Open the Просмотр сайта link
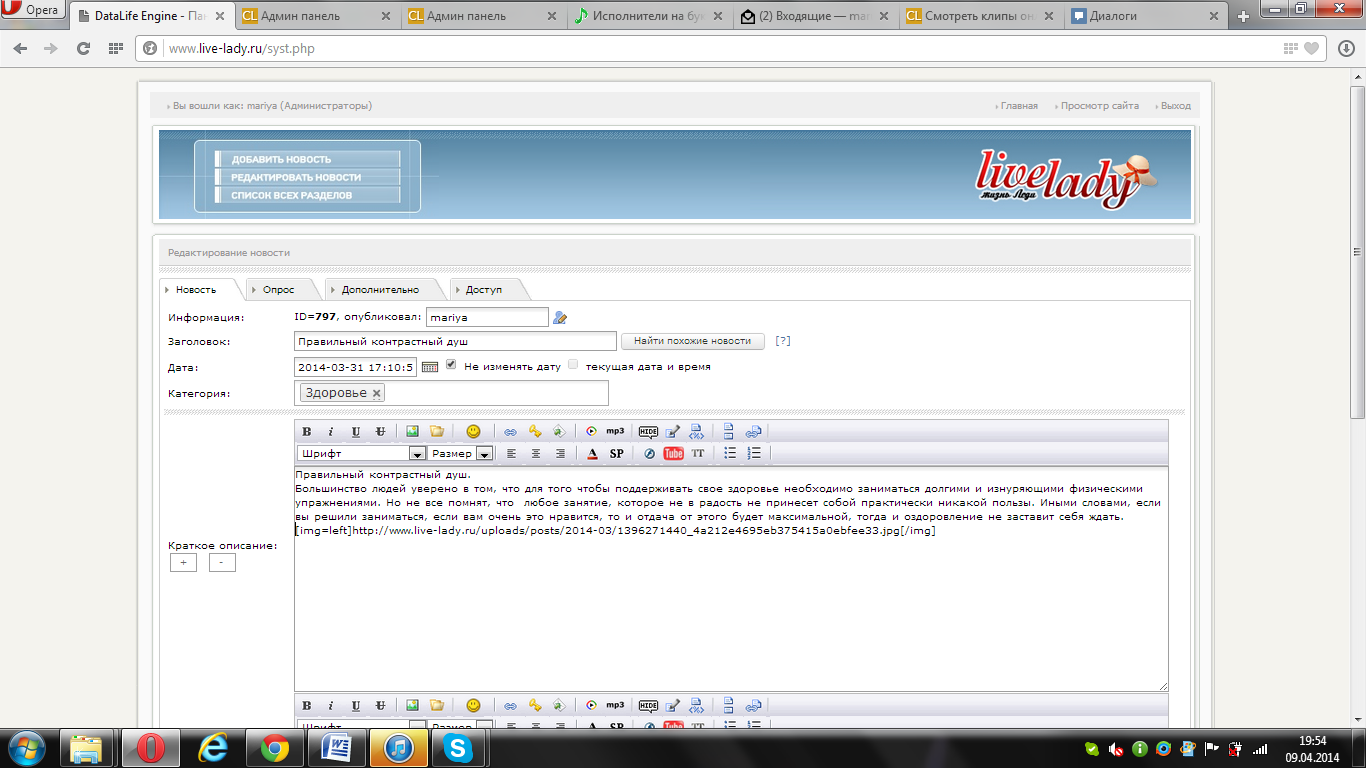Image resolution: width=1366 pixels, height=768 pixels. (1099, 106)
